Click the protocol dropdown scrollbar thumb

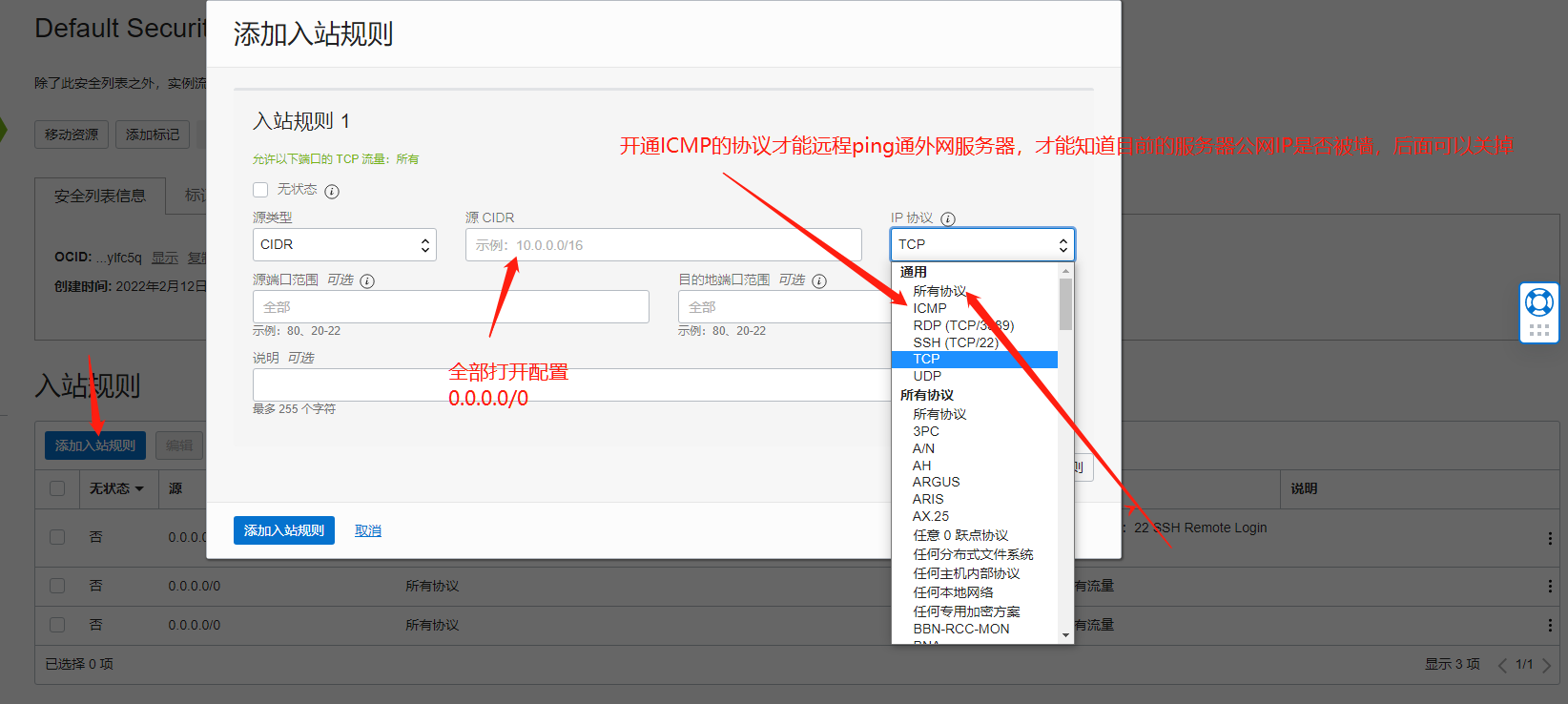(1065, 304)
